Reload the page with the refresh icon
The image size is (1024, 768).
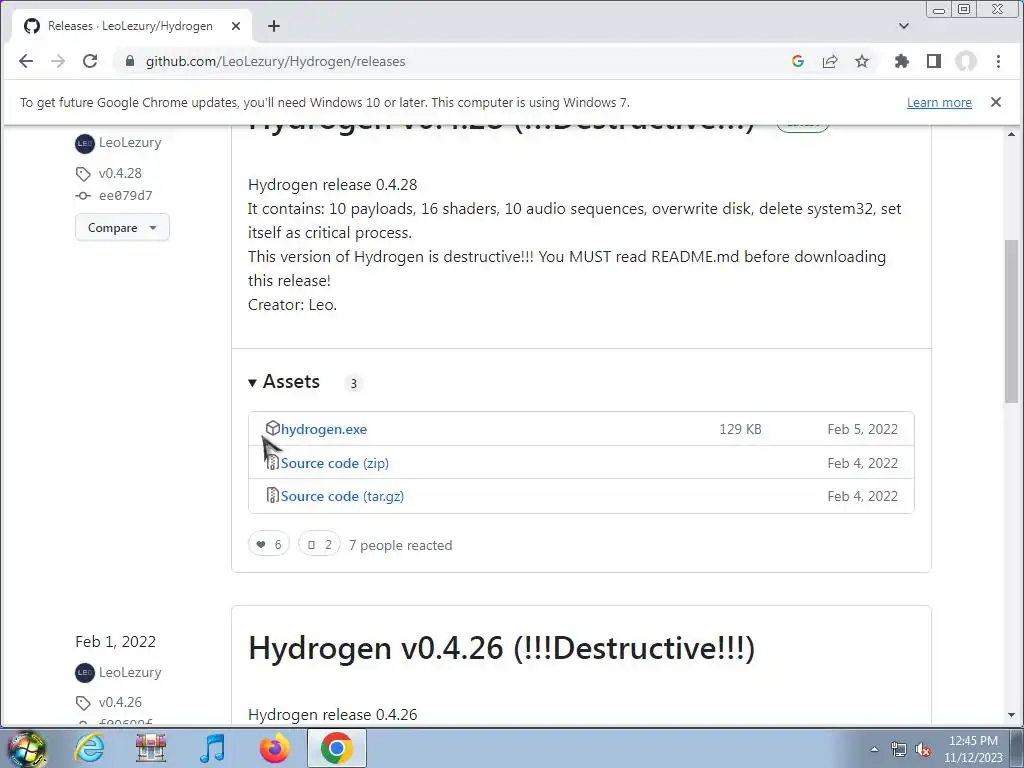[x=90, y=61]
